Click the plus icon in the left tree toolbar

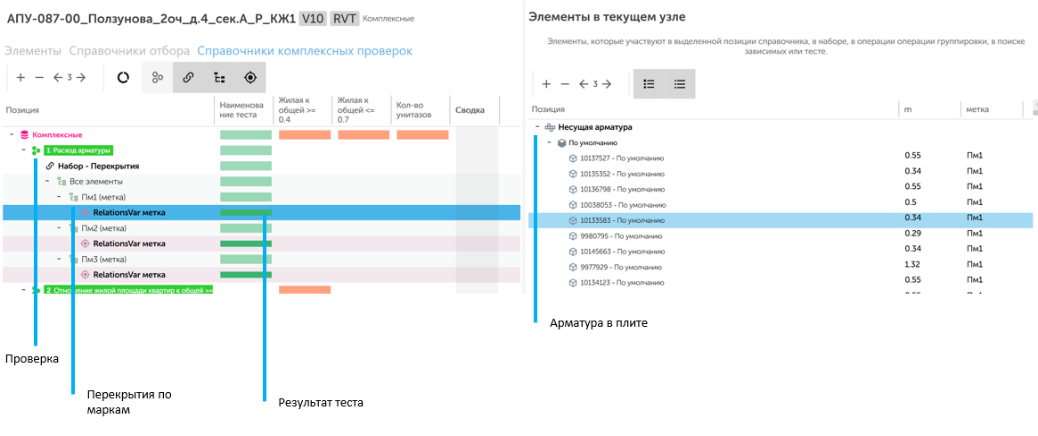(x=21, y=77)
